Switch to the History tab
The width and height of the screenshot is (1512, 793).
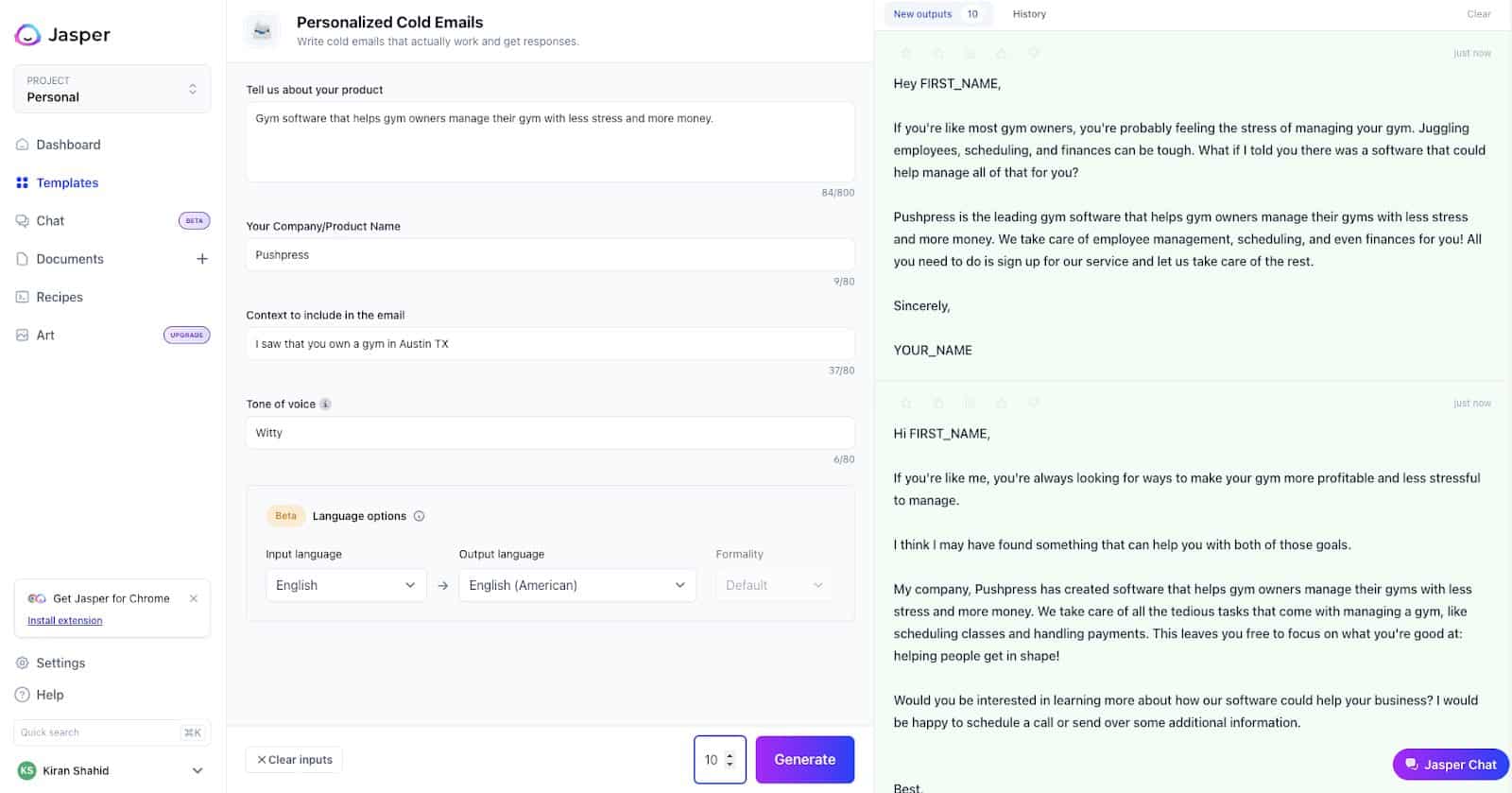click(x=1029, y=14)
